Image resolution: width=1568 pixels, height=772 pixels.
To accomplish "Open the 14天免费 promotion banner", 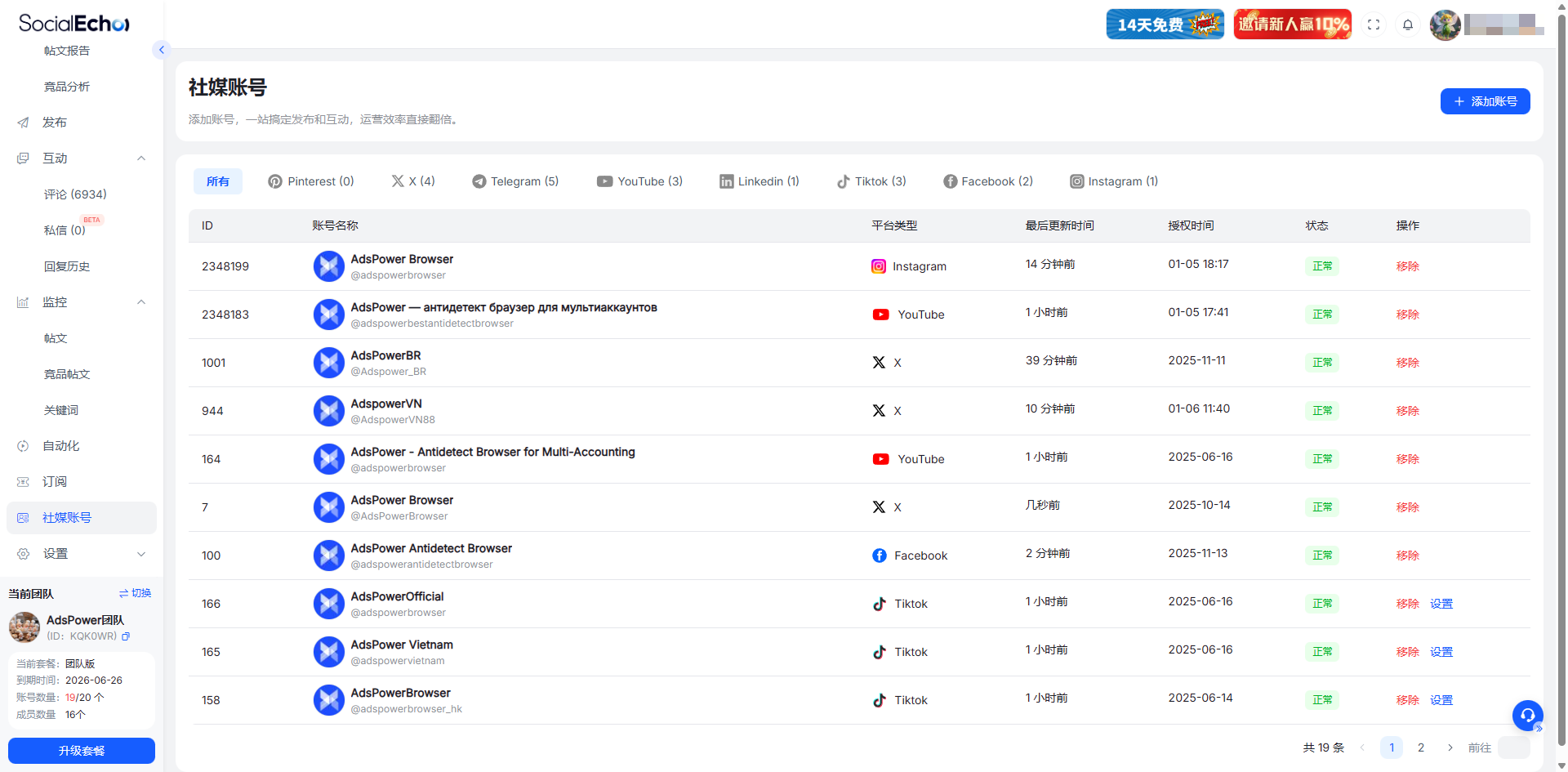I will point(1165,25).
